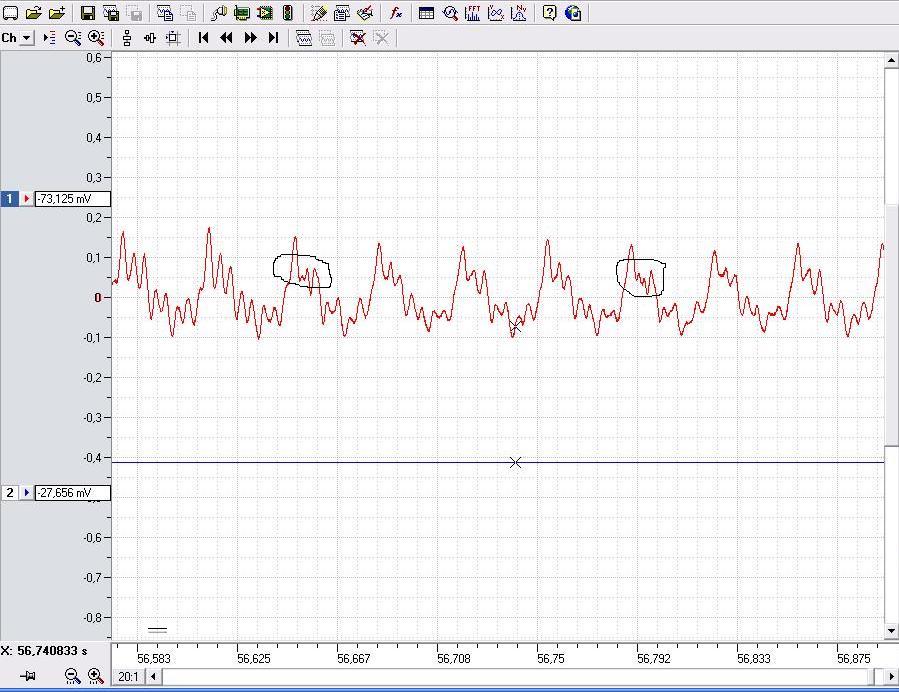Click the fit-to-window scaling icon

pos(173,38)
